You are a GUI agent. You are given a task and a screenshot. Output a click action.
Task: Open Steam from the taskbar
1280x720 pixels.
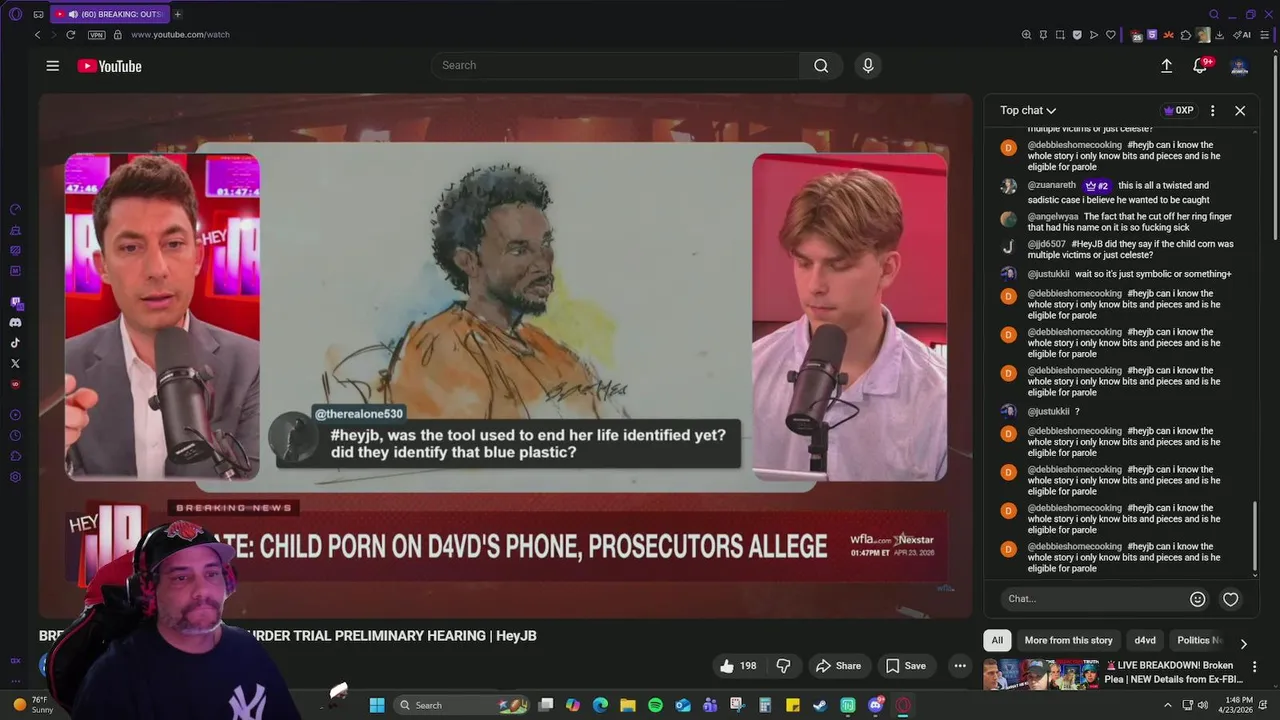coord(820,705)
